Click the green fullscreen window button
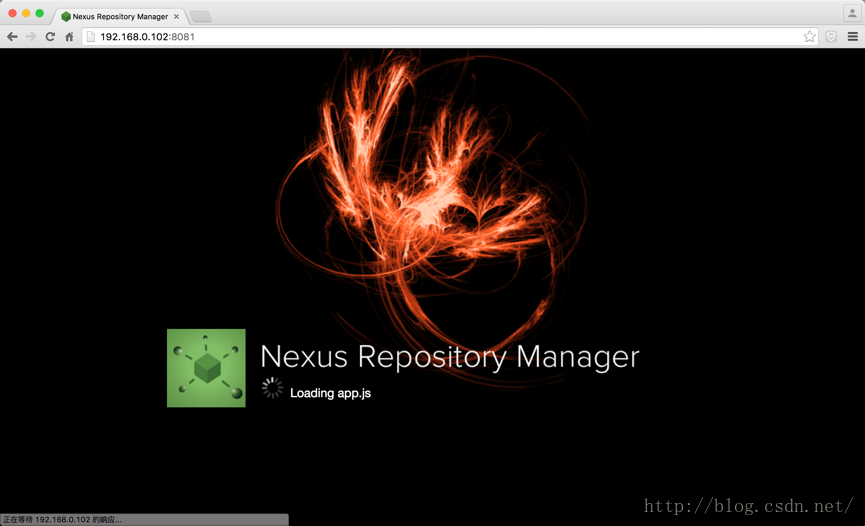The image size is (865, 526). click(x=40, y=13)
